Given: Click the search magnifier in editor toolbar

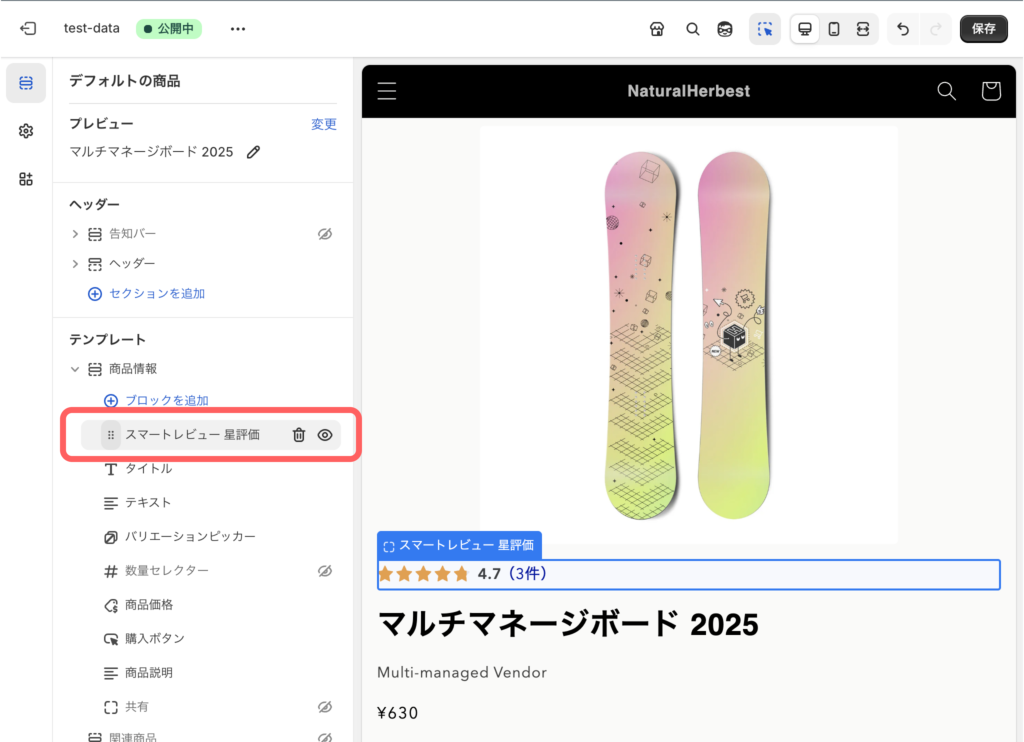Looking at the screenshot, I should (x=692, y=29).
